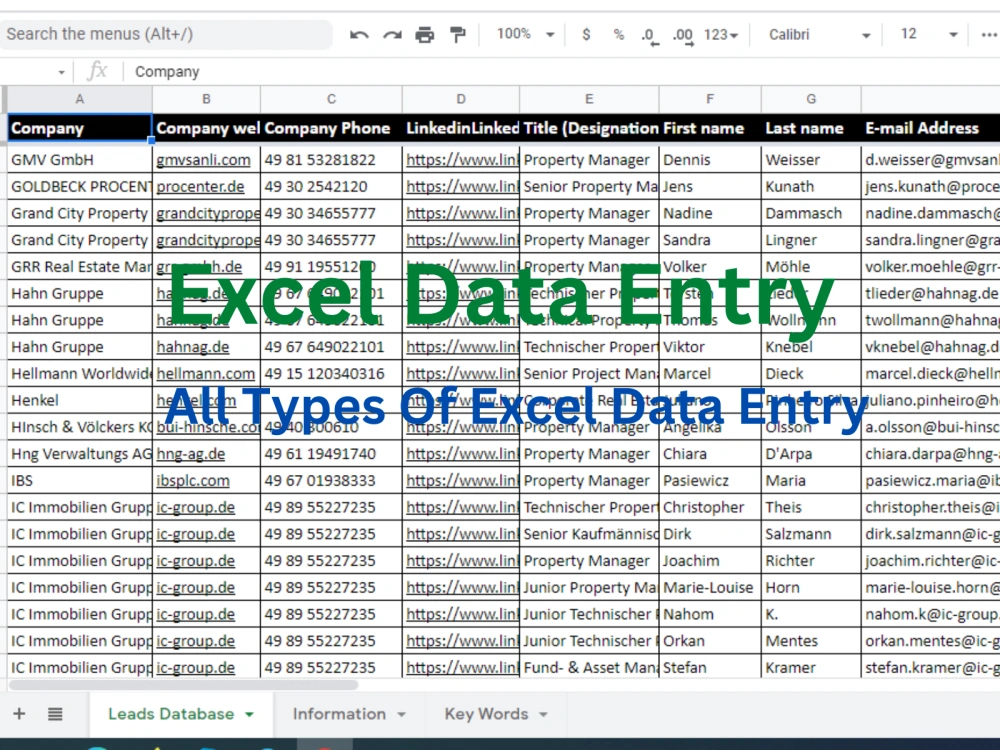The width and height of the screenshot is (1000, 750).
Task: Apply currency format with the dollar icon
Action: 585,33
